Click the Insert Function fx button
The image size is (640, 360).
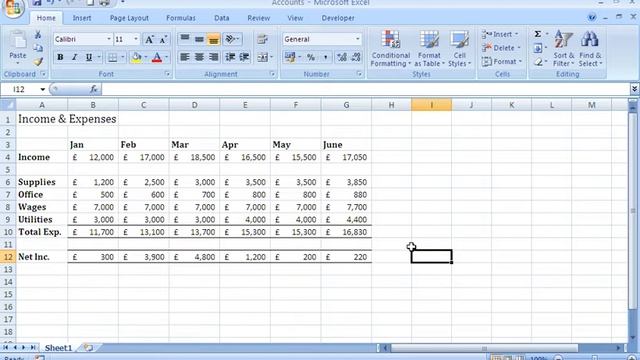click(x=93, y=89)
